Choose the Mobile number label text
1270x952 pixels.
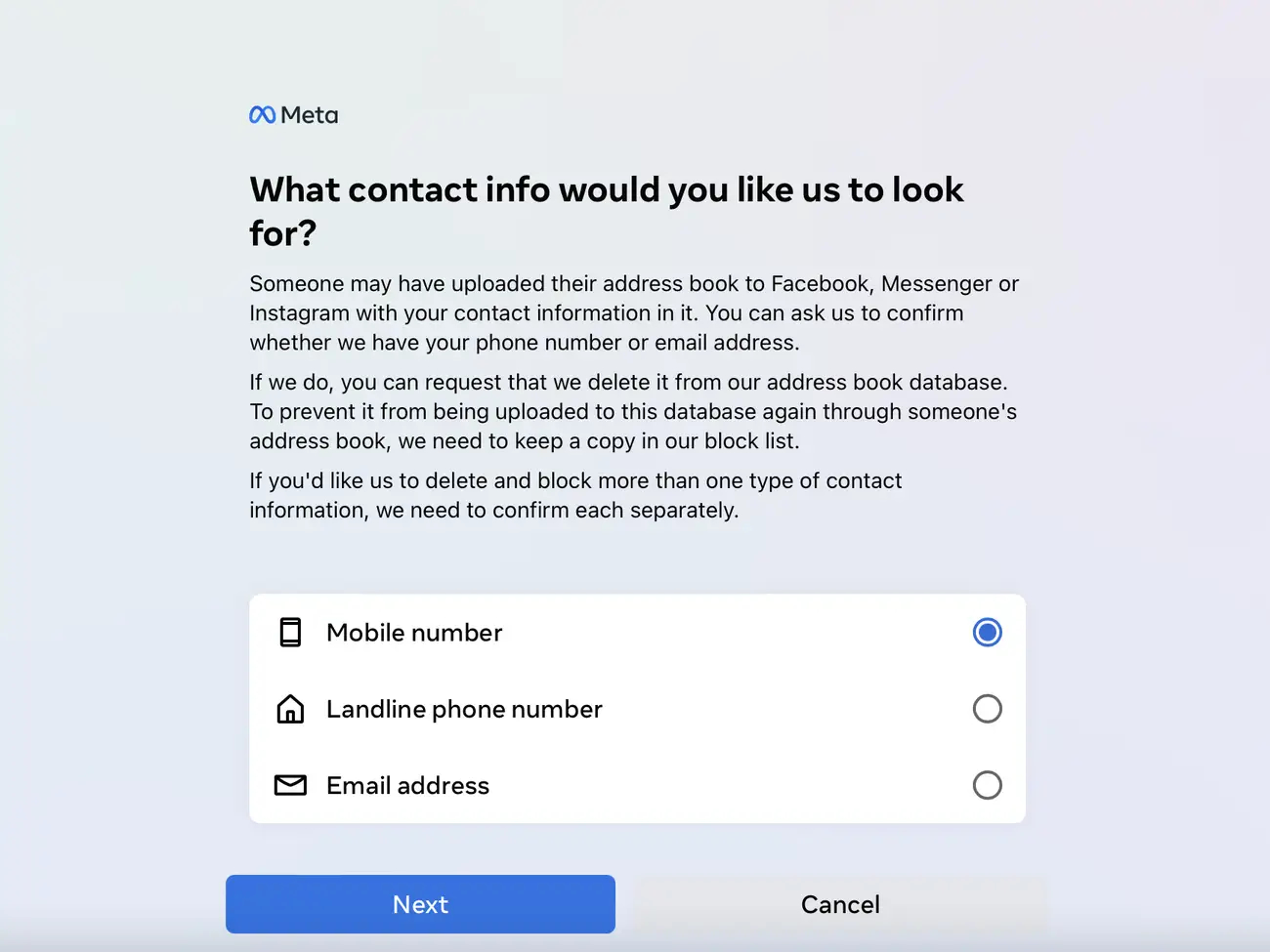(414, 633)
